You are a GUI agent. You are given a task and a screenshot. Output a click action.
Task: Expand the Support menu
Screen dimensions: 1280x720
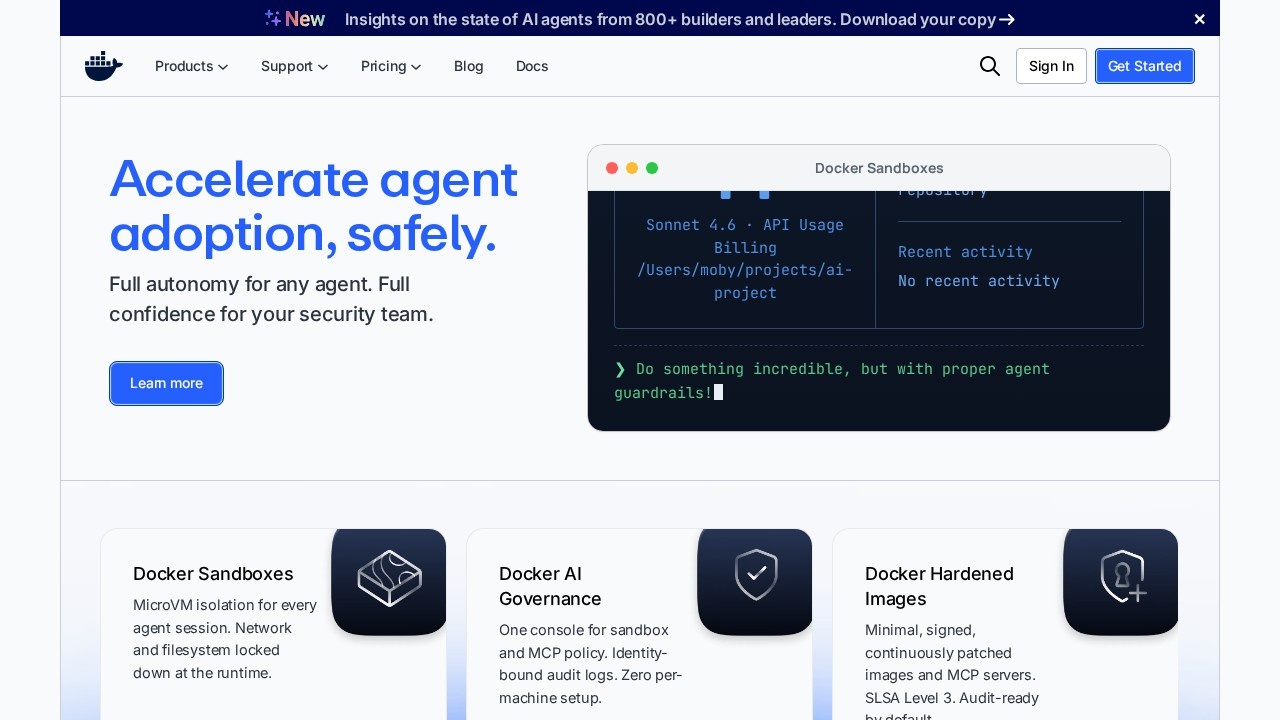(295, 66)
